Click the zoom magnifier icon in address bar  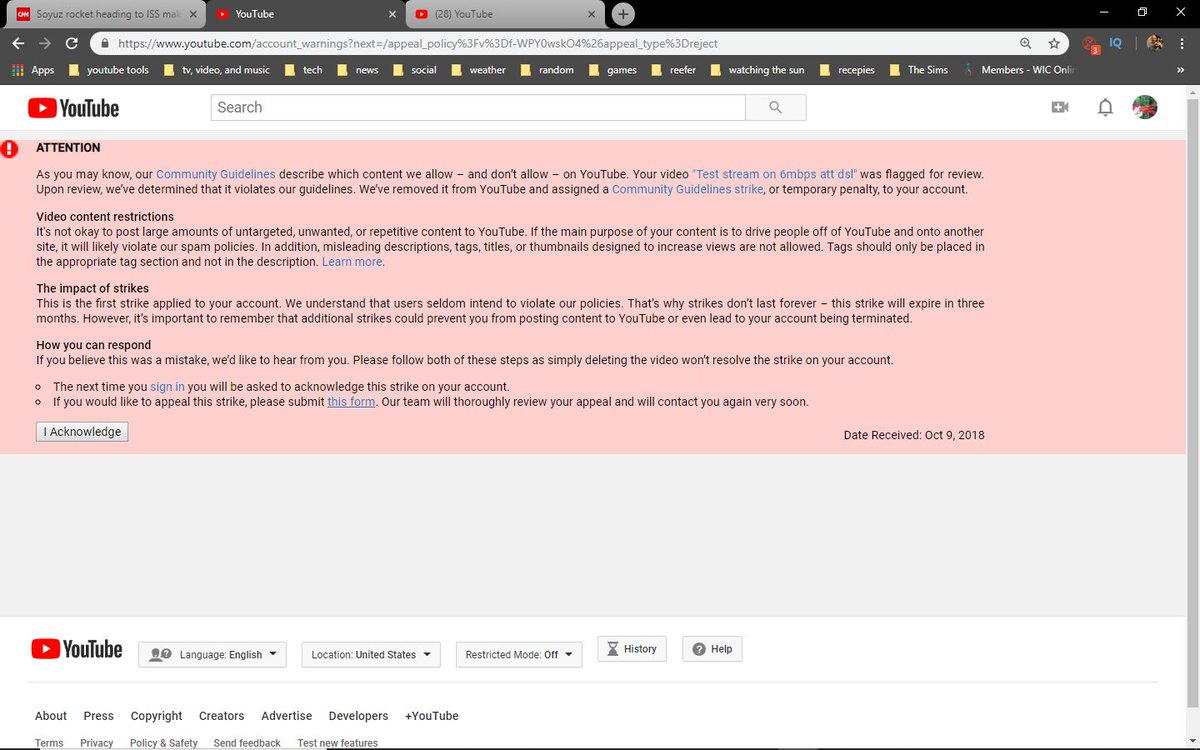(1025, 44)
